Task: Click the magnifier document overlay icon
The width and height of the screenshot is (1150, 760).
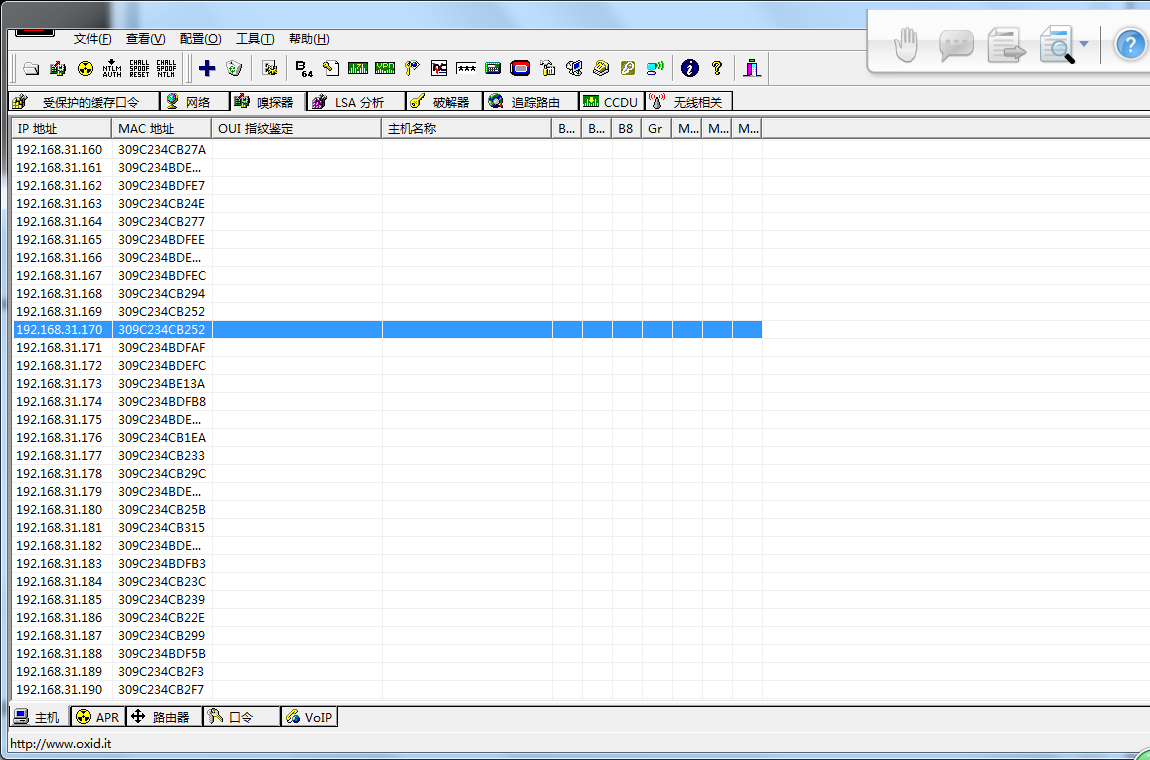Action: tap(1057, 45)
